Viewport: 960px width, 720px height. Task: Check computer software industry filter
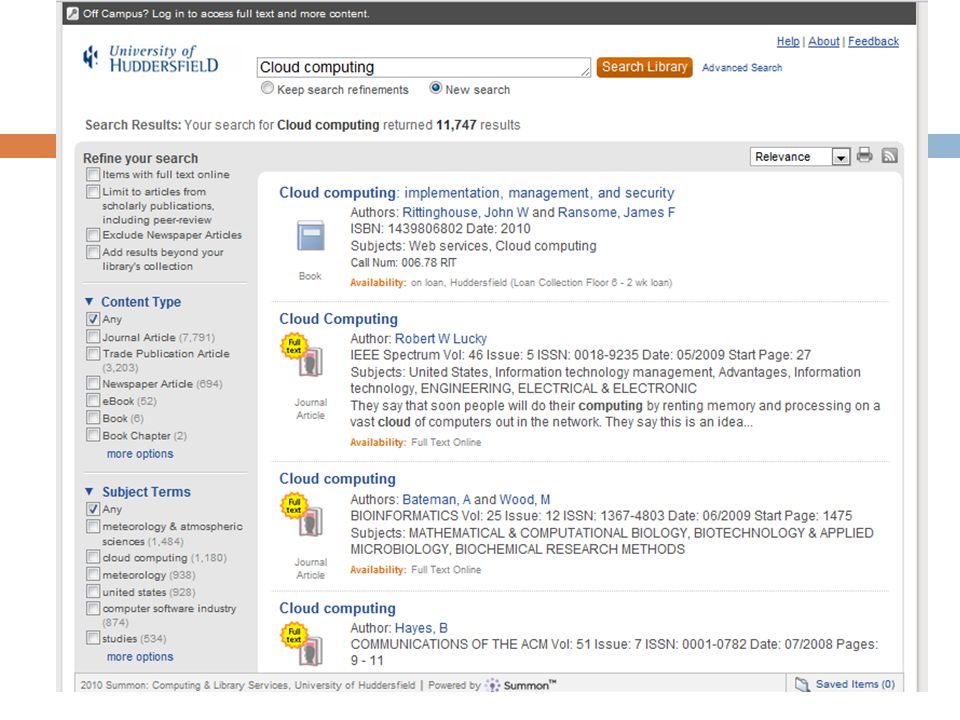click(92, 609)
